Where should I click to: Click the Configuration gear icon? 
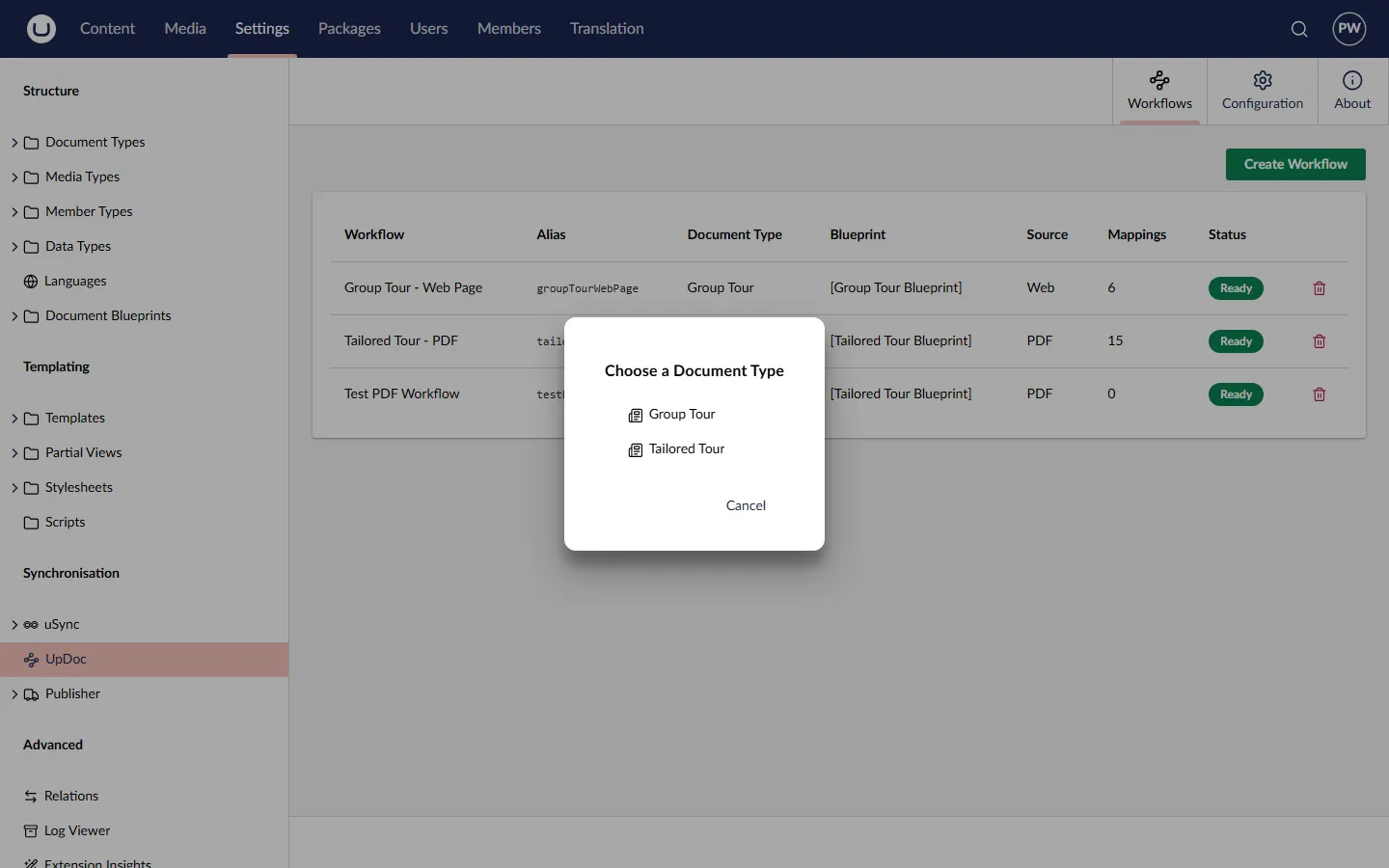pos(1263,80)
